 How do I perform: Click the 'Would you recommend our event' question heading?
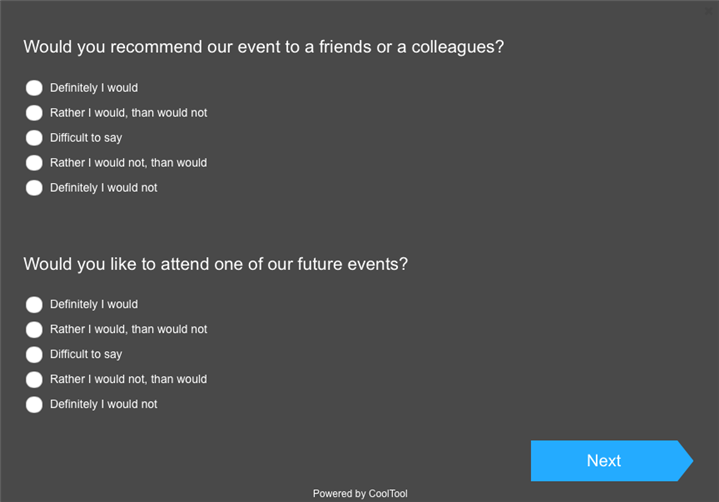tap(263, 47)
